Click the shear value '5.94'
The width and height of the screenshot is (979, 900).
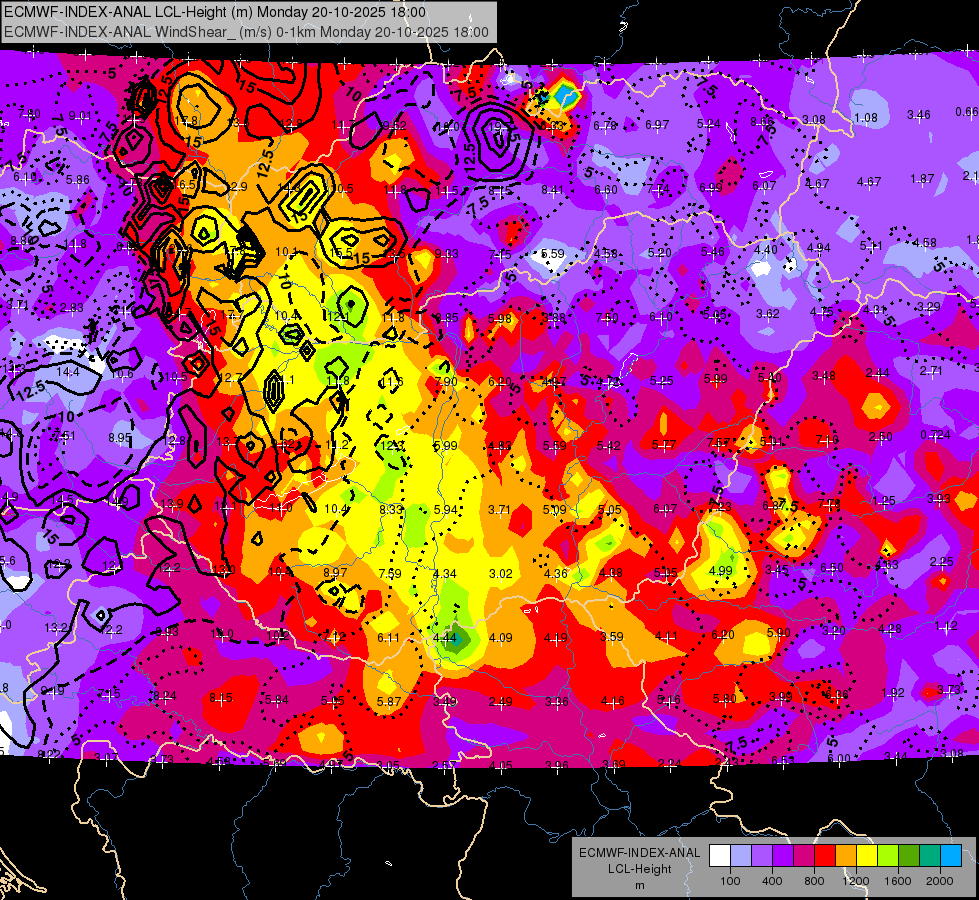[446, 510]
